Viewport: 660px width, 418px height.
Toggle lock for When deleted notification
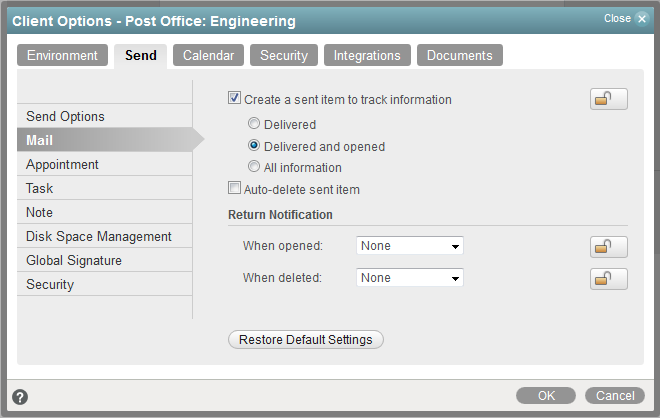pyautogui.click(x=608, y=278)
